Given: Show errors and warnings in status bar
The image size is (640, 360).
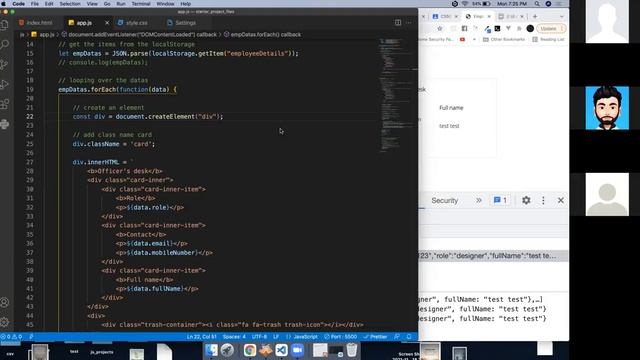Looking at the screenshot, I should [11, 337].
